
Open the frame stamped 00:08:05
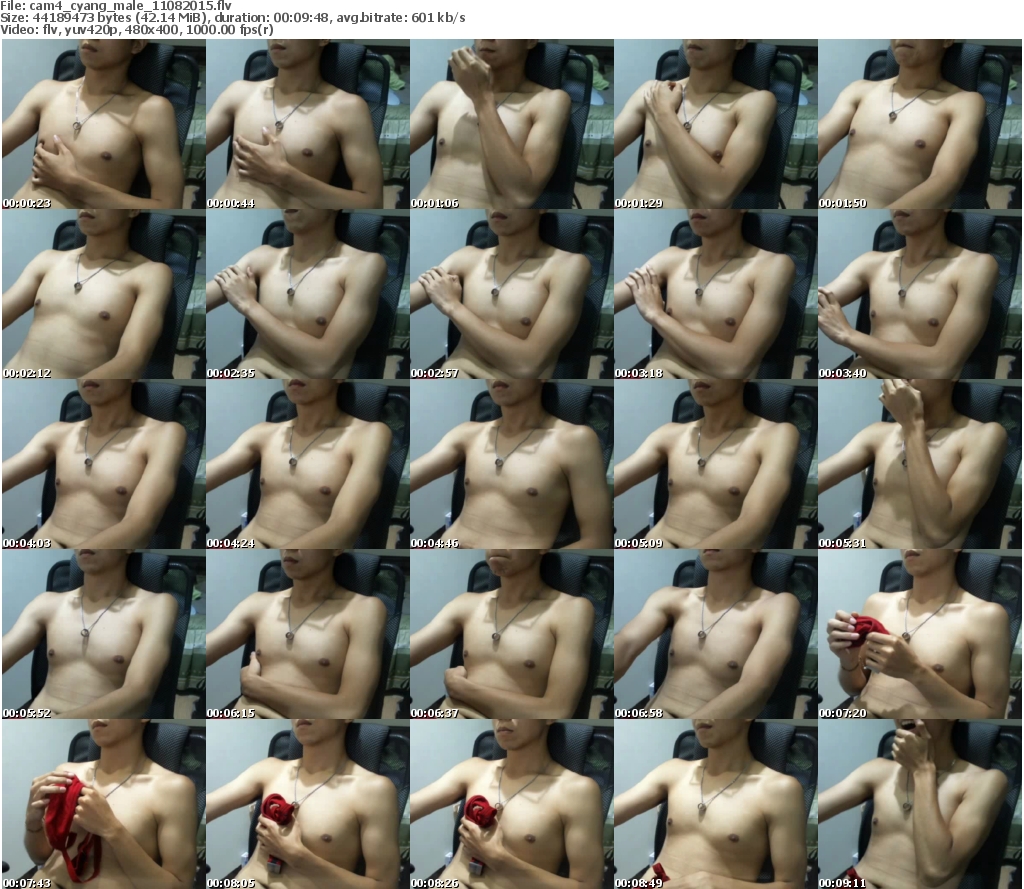pyautogui.click(x=308, y=804)
